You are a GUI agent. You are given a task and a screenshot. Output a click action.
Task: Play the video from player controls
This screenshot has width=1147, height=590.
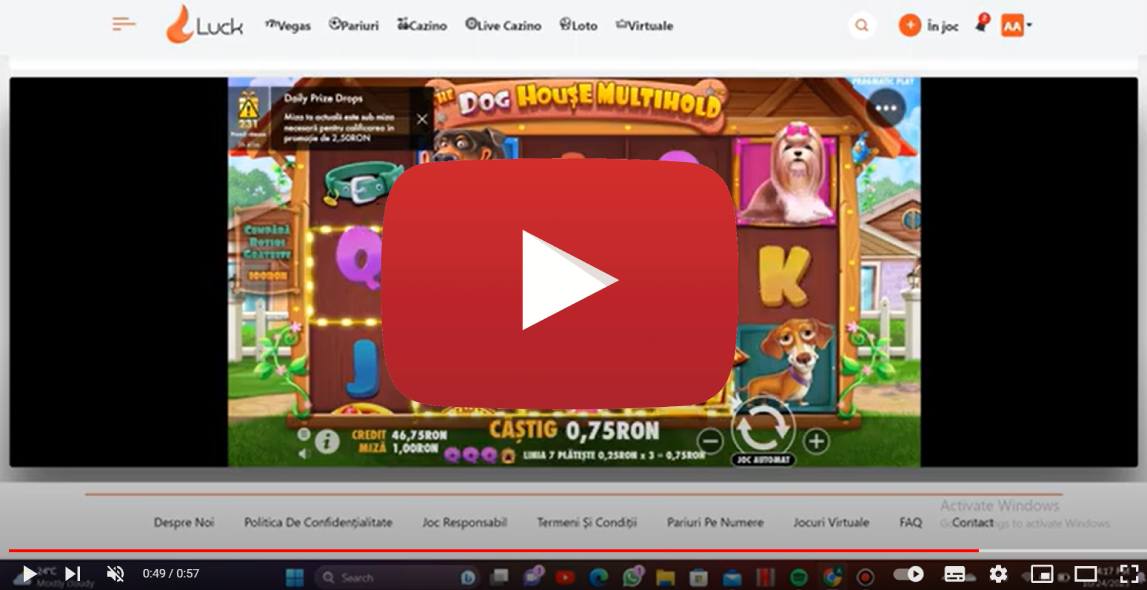tap(29, 574)
